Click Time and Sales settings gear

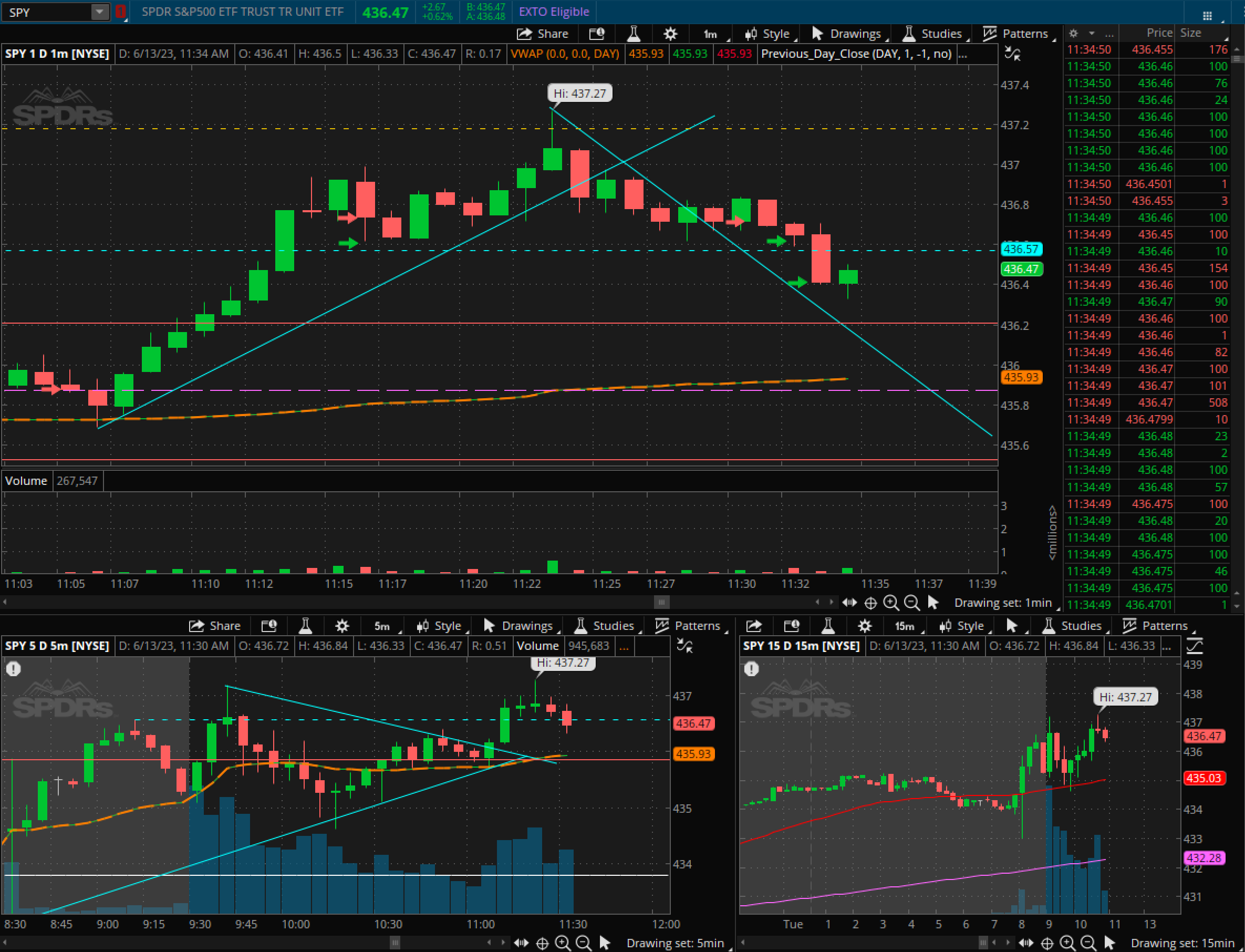point(1073,33)
